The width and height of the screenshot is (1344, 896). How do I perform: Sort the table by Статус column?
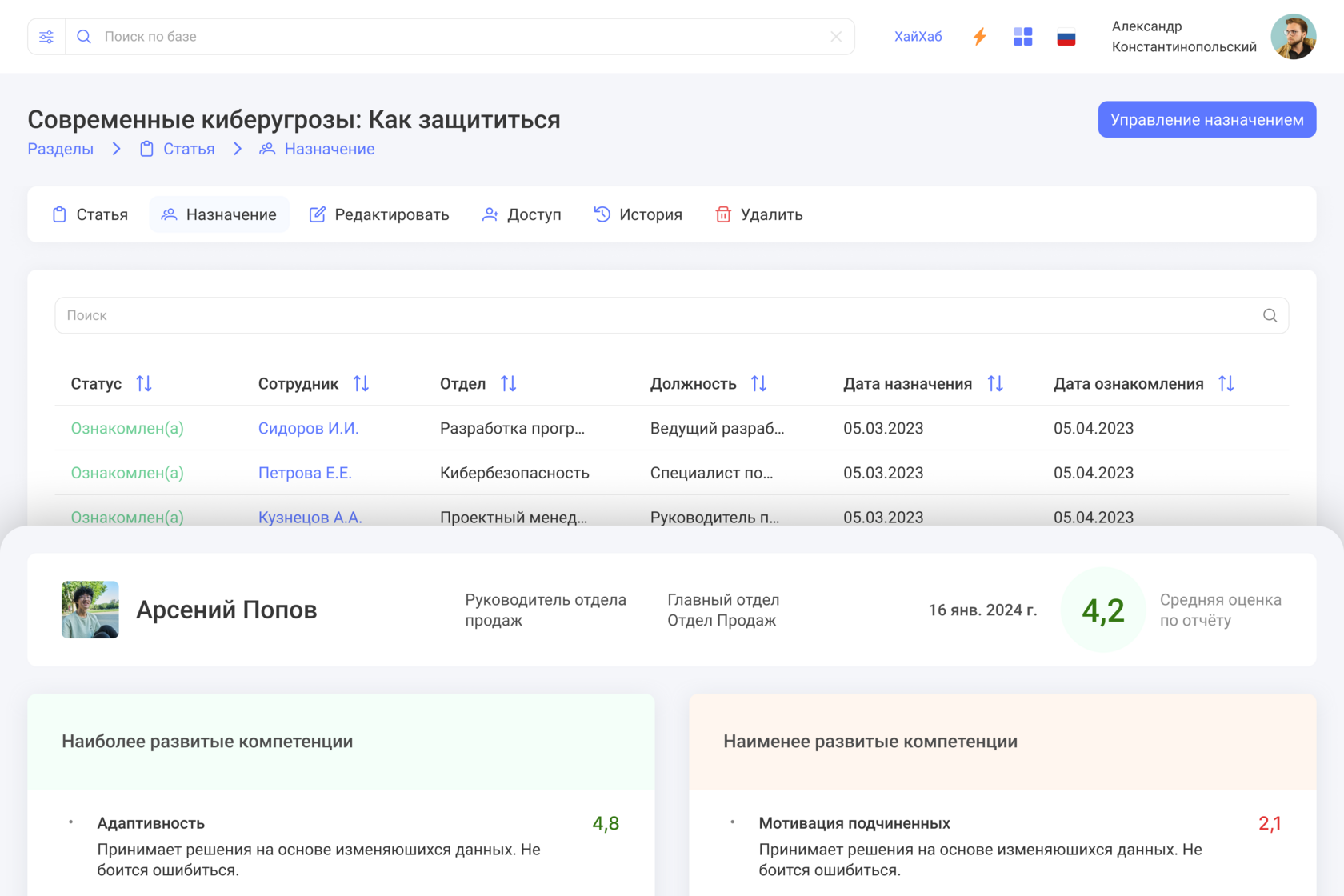144,384
